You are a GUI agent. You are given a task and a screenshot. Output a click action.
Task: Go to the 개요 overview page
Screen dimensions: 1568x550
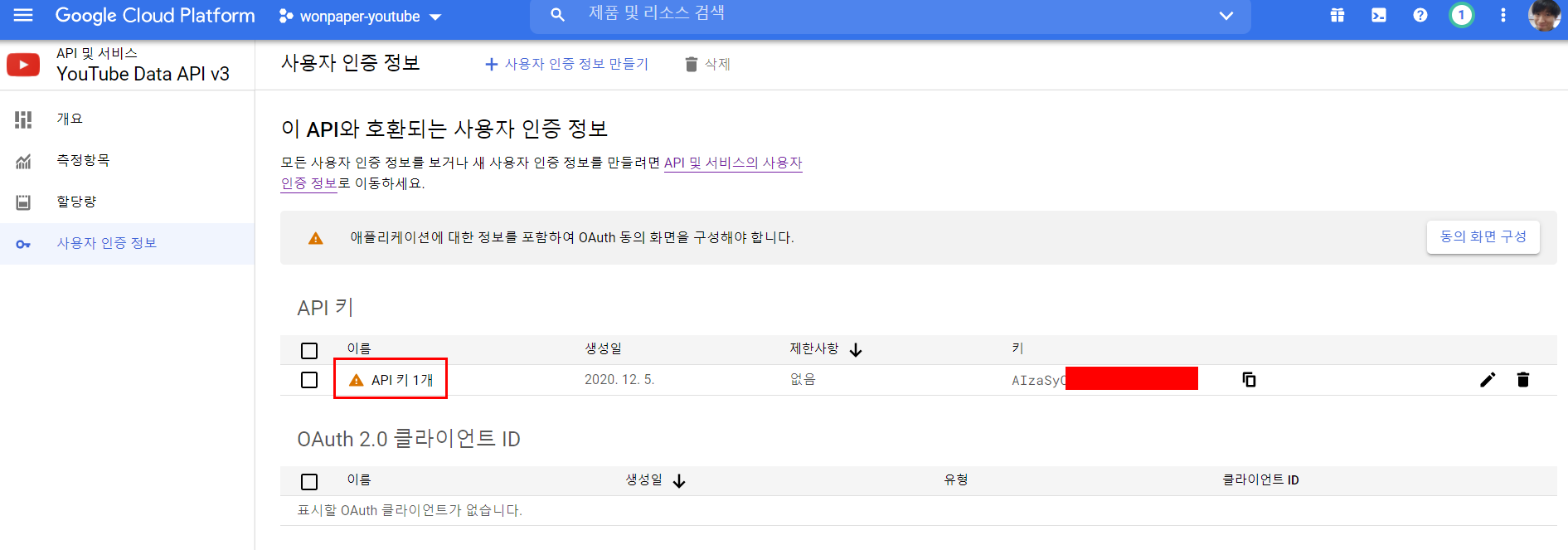click(70, 119)
